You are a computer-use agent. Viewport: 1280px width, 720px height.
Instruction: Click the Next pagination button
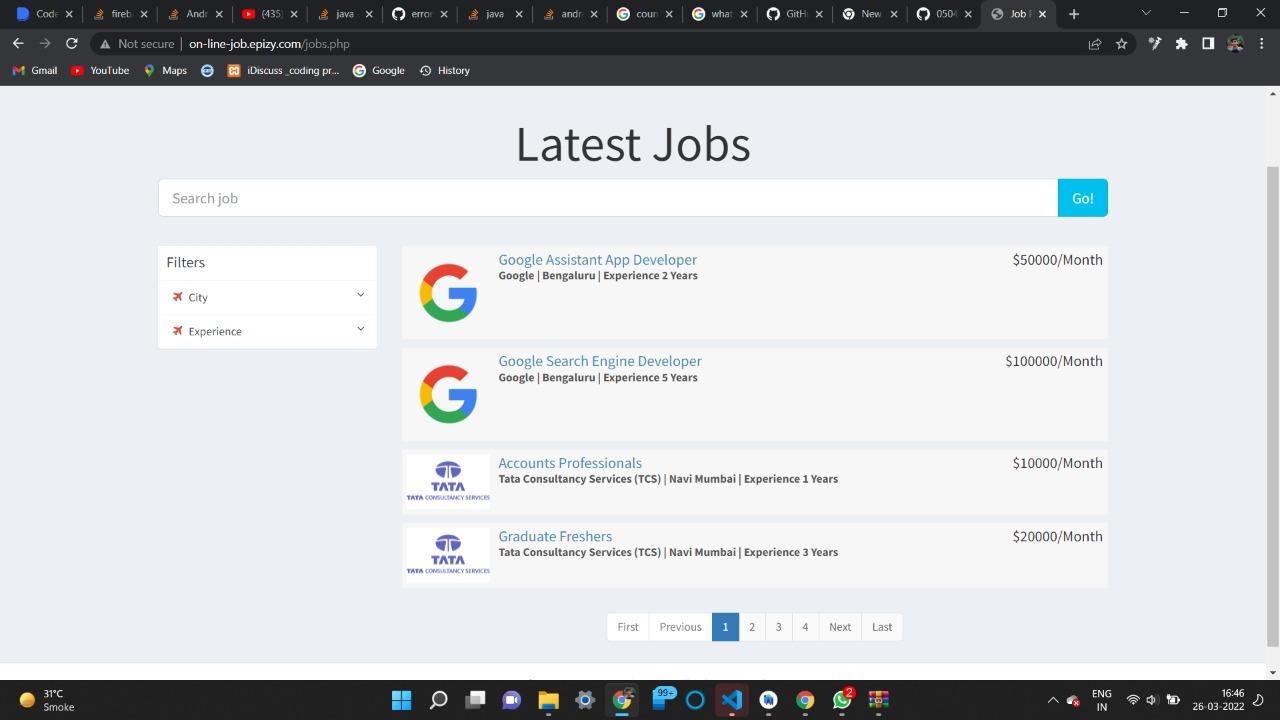(840, 627)
